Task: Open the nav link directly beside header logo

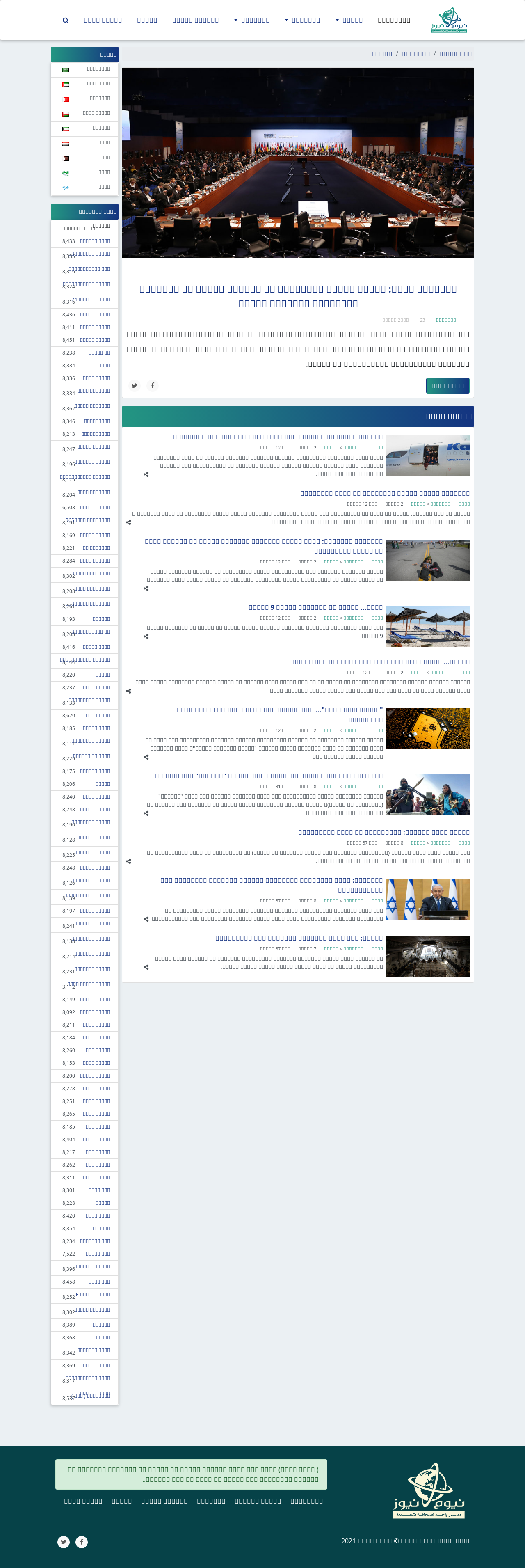Action: (394, 20)
